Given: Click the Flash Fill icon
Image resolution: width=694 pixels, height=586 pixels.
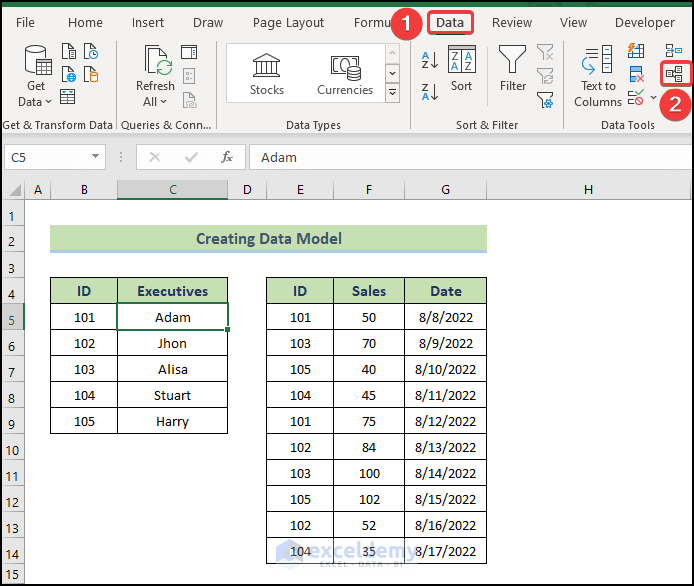Looking at the screenshot, I should pos(637,51).
